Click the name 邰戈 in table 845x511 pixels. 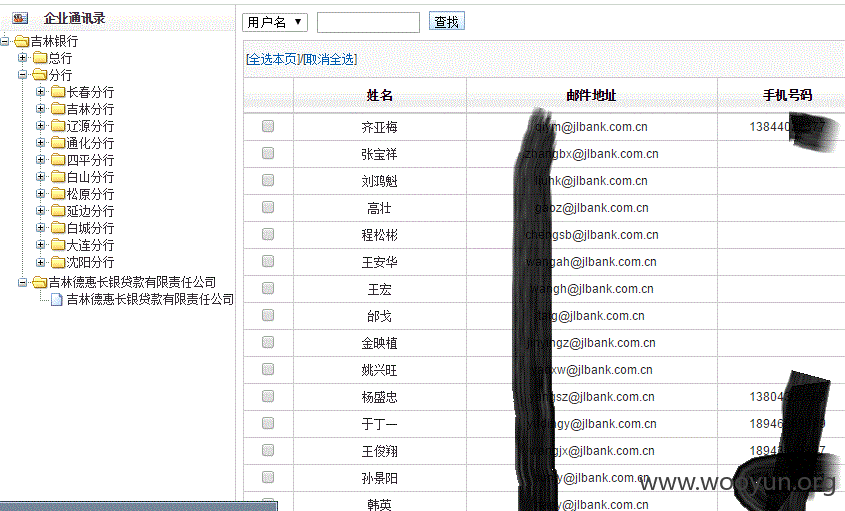tap(379, 316)
